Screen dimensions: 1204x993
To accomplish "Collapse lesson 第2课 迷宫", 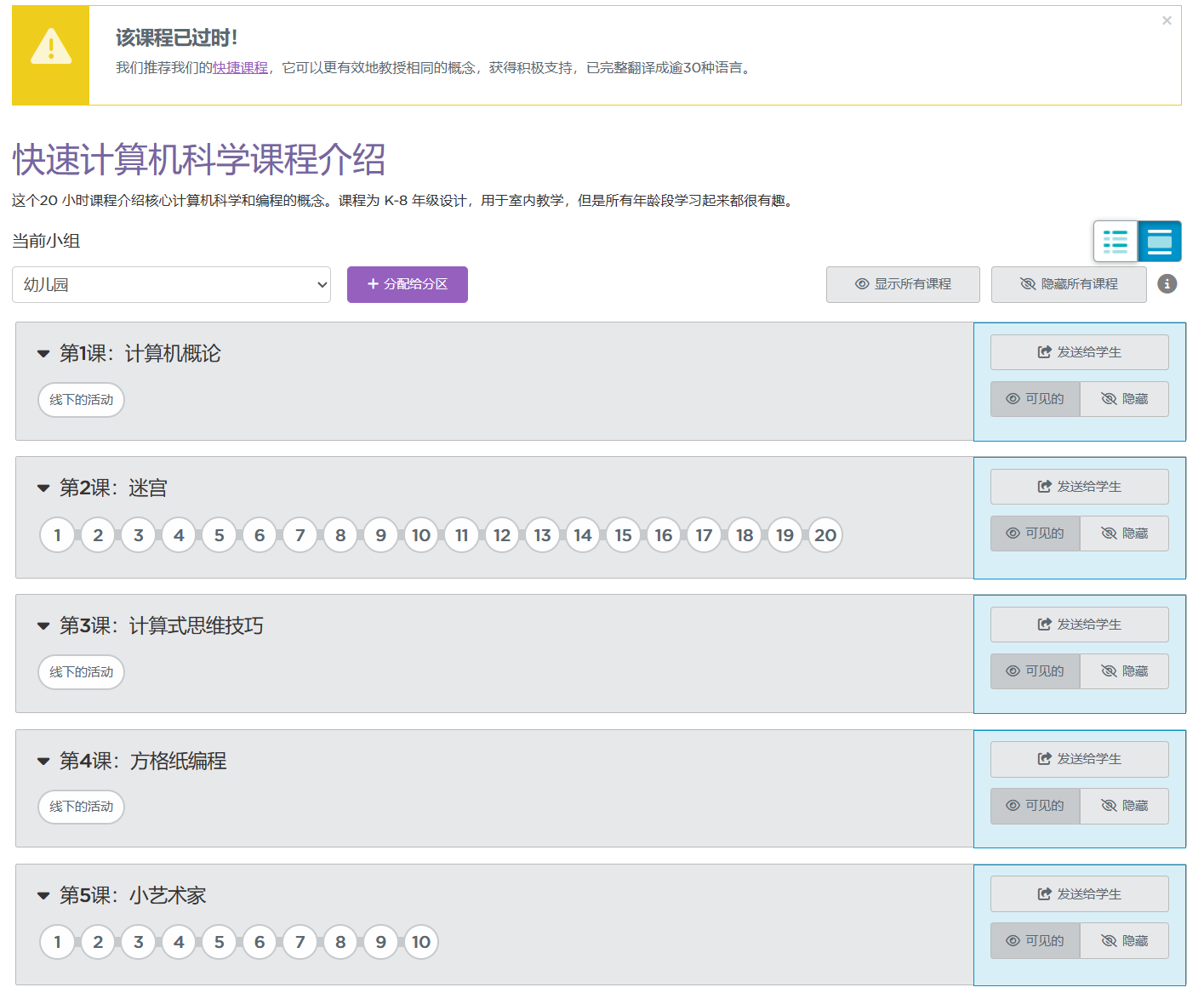I will [43, 488].
